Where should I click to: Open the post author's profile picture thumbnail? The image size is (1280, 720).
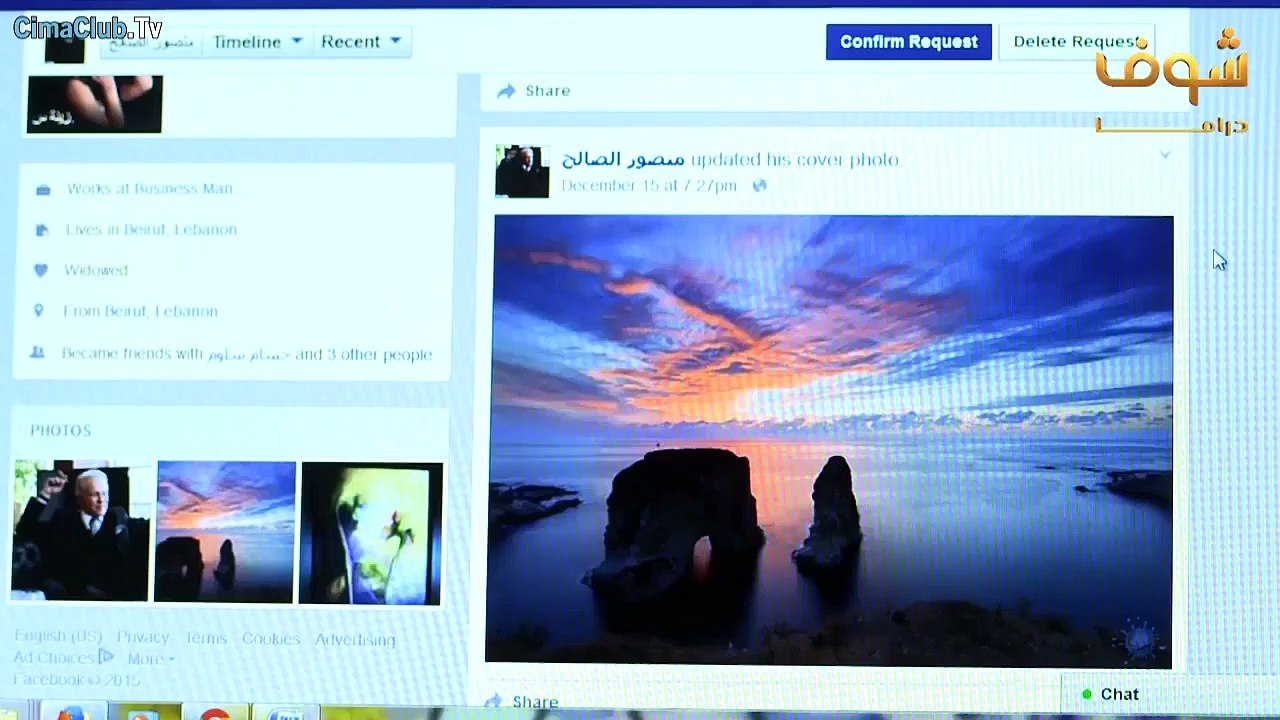pos(522,171)
